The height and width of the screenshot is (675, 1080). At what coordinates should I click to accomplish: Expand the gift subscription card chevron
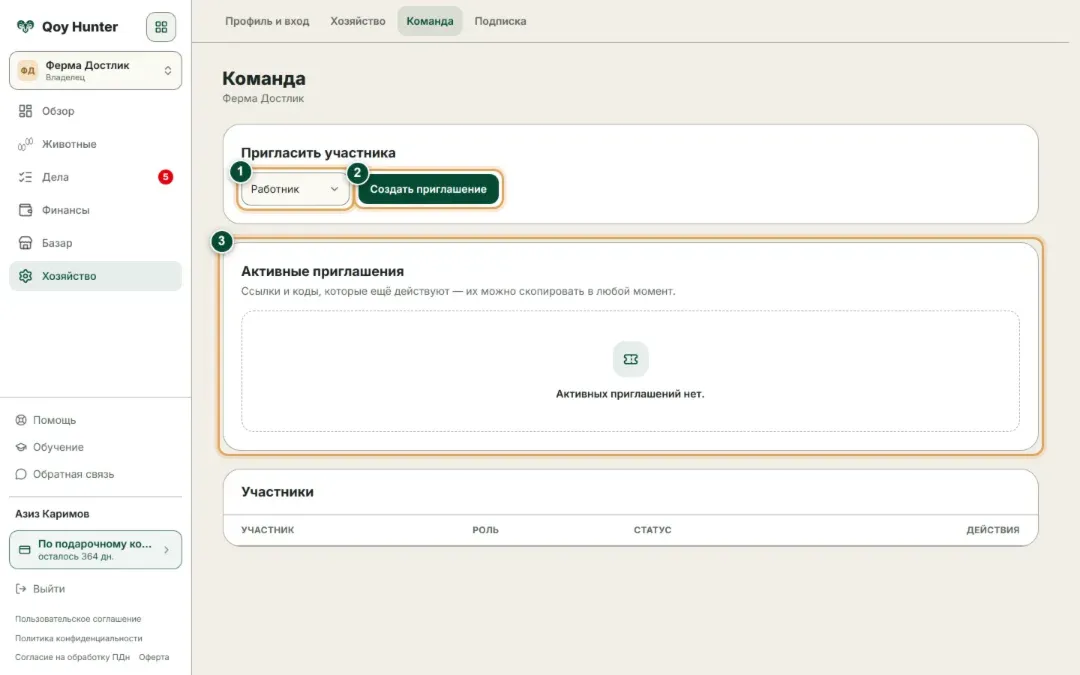pos(166,550)
